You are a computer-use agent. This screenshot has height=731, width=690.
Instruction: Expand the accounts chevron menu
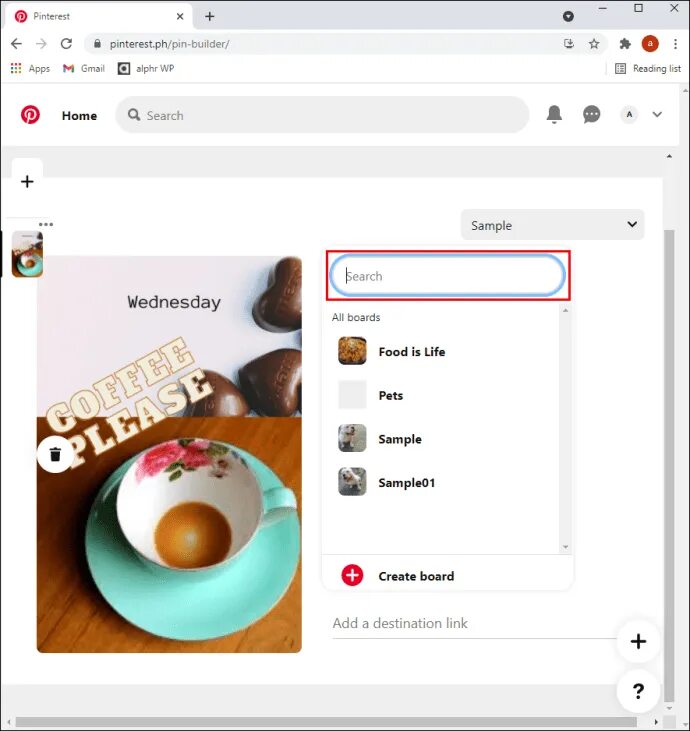(657, 114)
